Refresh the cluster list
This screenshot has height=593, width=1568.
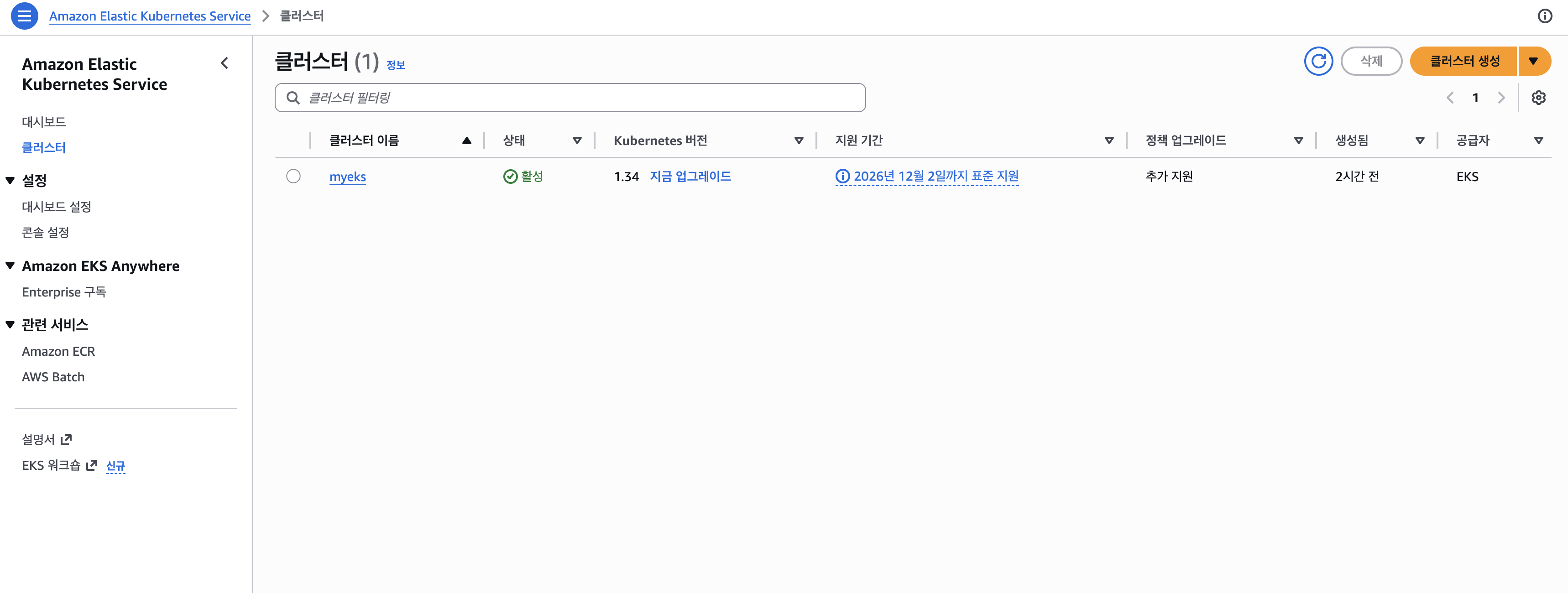click(1318, 61)
